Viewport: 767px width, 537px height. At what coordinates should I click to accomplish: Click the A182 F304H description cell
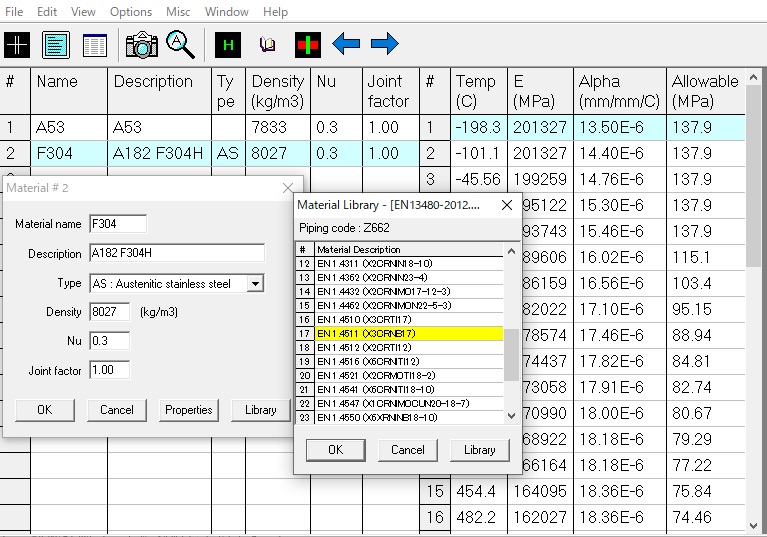click(159, 154)
